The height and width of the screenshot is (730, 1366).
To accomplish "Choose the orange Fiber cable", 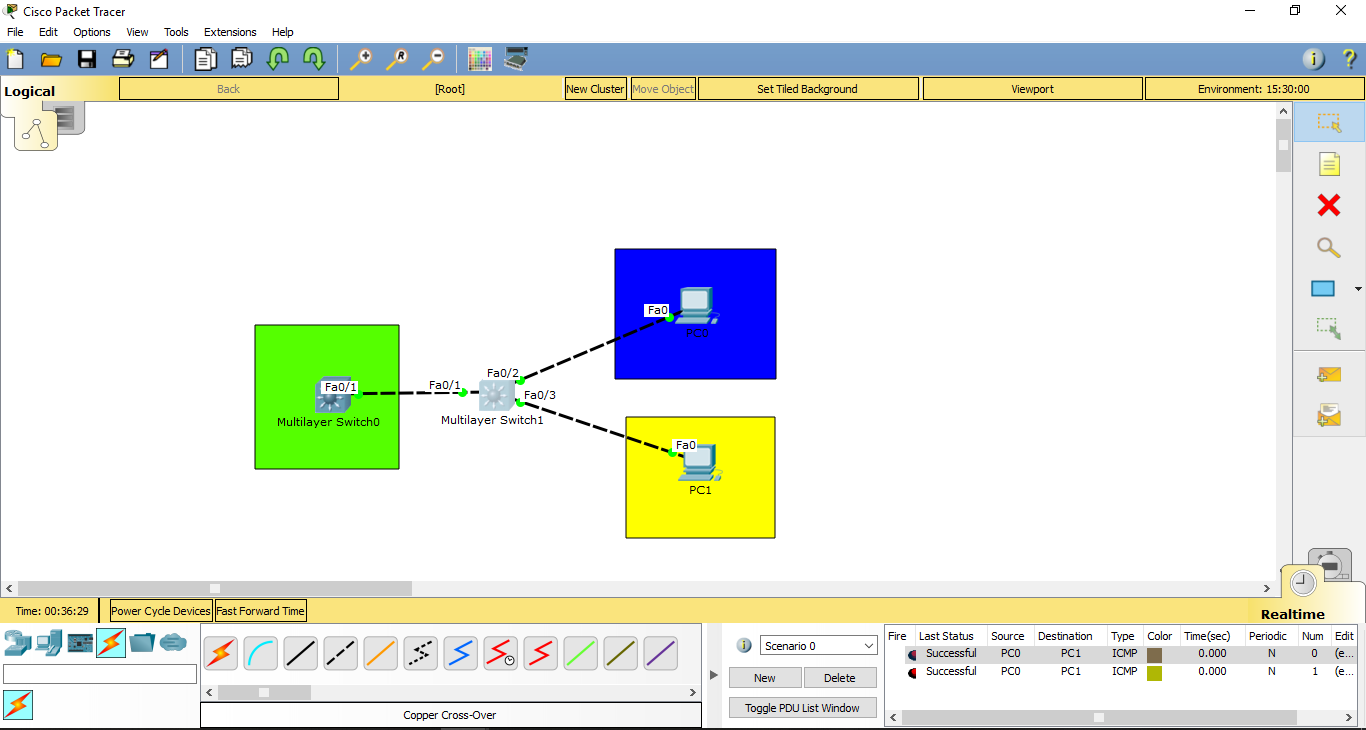I will coord(381,654).
